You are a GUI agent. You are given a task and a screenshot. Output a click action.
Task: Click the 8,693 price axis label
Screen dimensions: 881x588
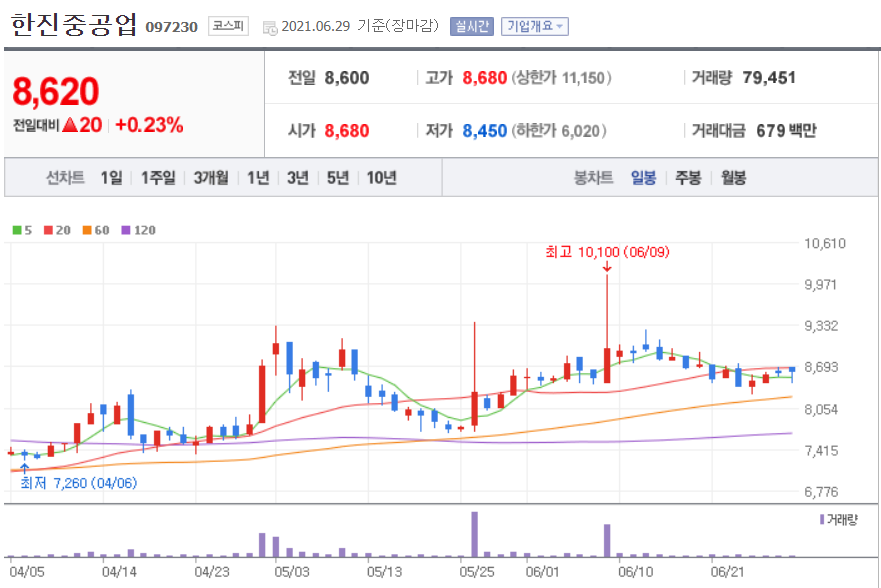[x=821, y=367]
